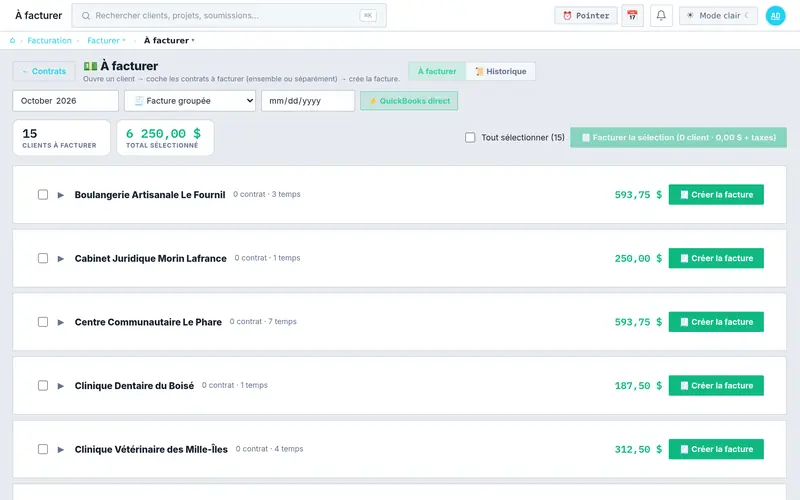Create invoice for Clinique Dentaire du Boisé
Viewport: 800px width, 500px height.
(x=716, y=386)
